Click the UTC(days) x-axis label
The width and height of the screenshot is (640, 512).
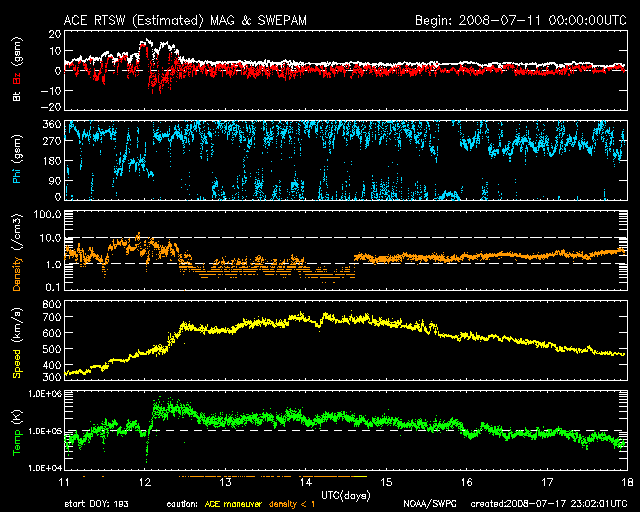343,494
